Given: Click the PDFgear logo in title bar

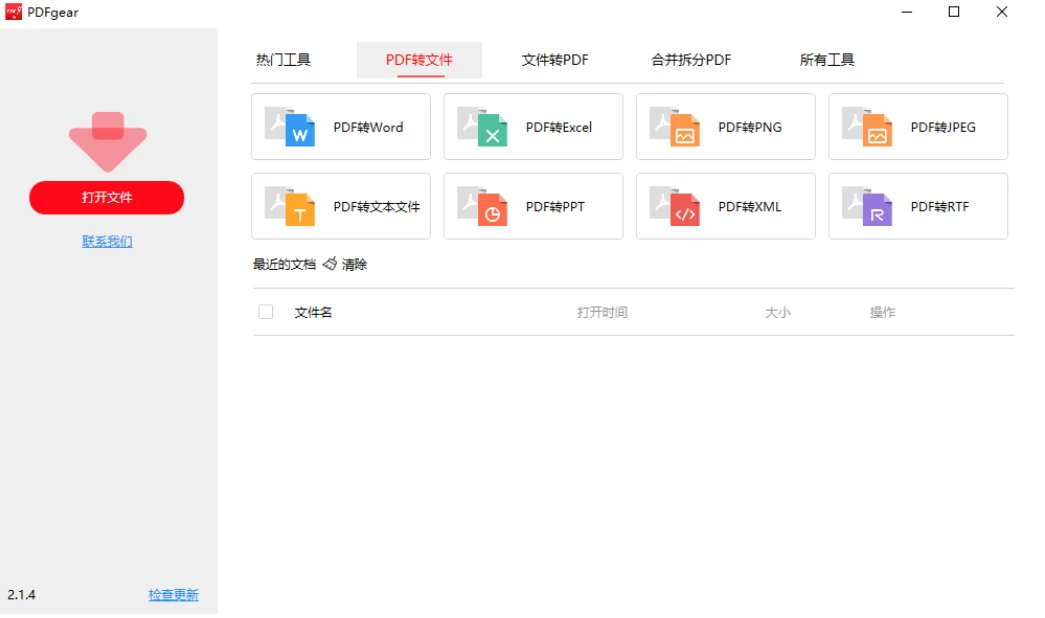Looking at the screenshot, I should tap(13, 11).
